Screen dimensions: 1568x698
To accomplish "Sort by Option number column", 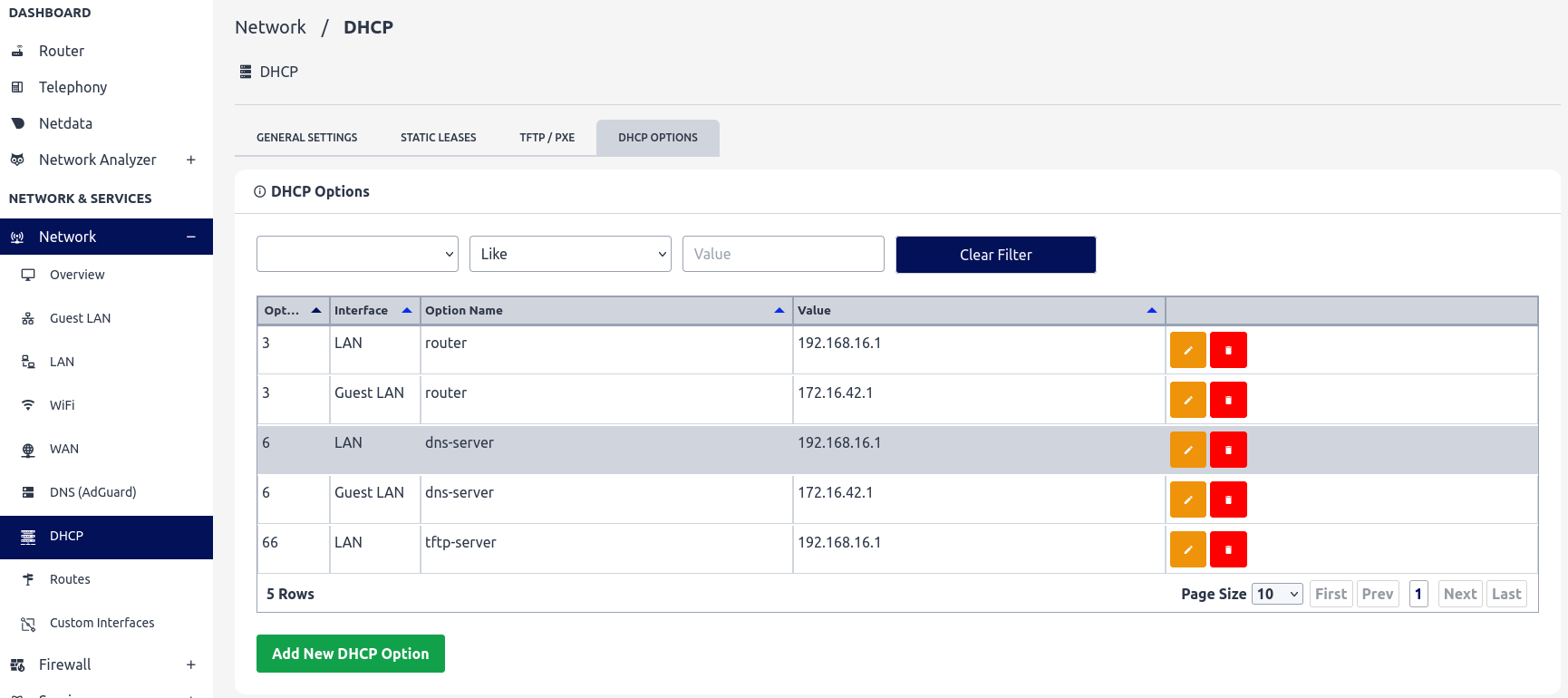I will (x=293, y=311).
